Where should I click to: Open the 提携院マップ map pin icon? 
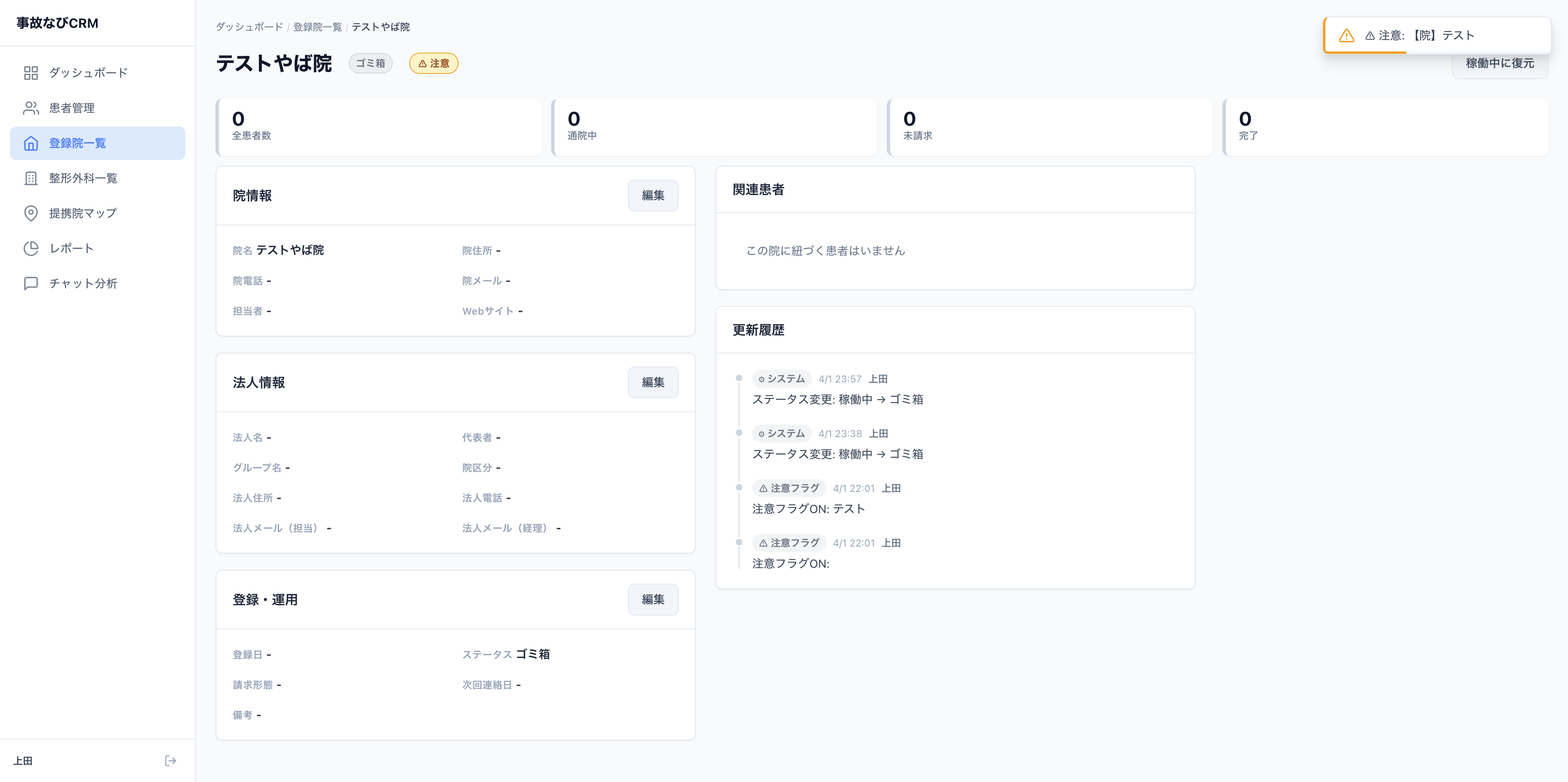(x=32, y=213)
